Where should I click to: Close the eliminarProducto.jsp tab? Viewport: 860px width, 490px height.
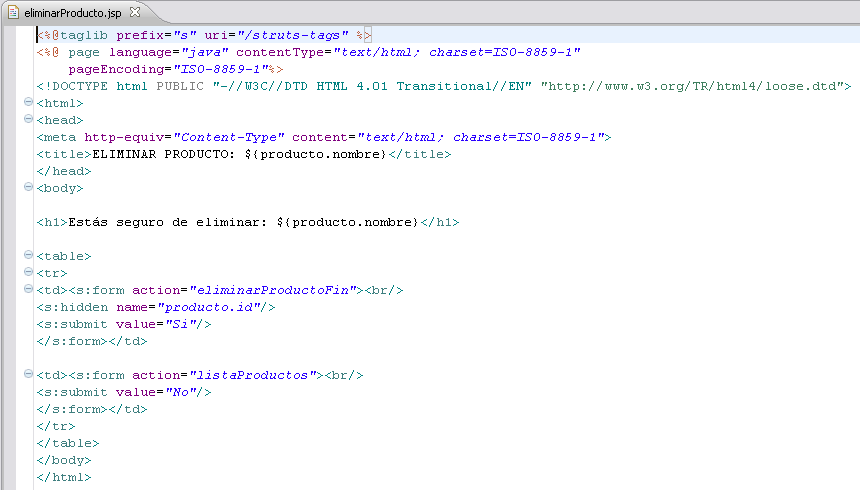[x=135, y=12]
